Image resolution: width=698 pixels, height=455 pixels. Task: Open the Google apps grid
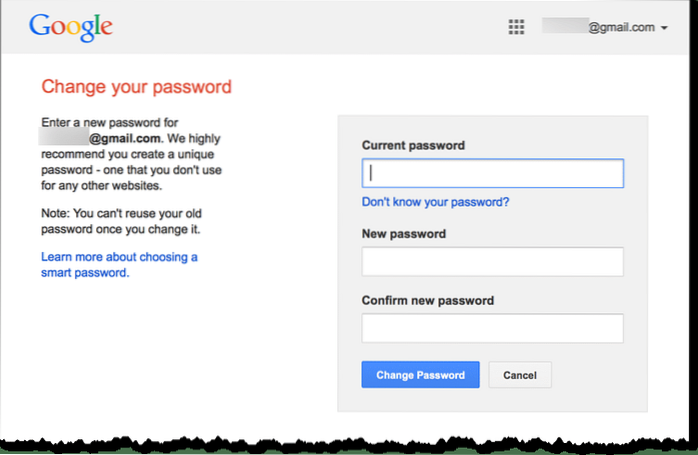[516, 28]
